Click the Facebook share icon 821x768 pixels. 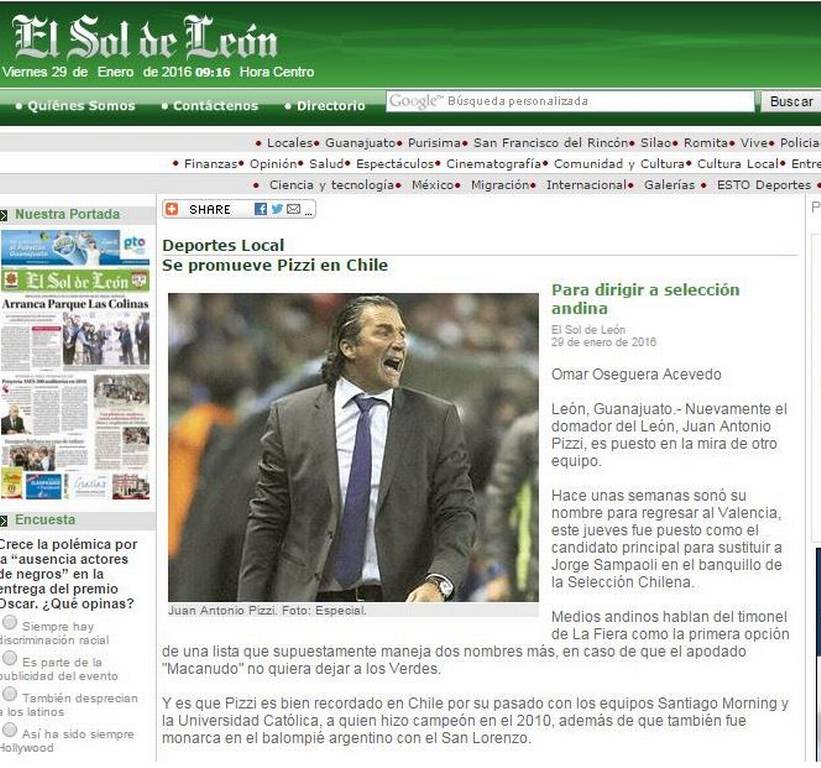(x=260, y=209)
